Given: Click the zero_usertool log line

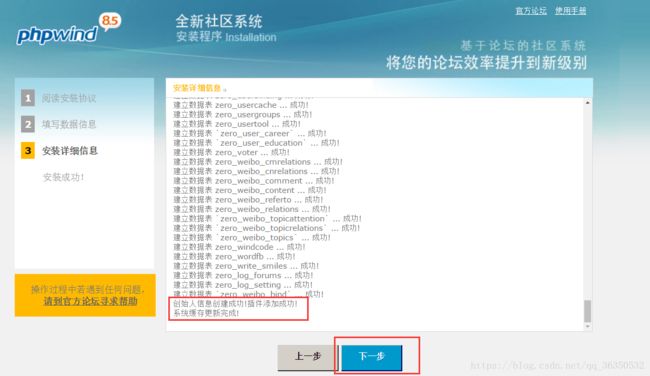Looking at the screenshot, I should [x=237, y=124].
